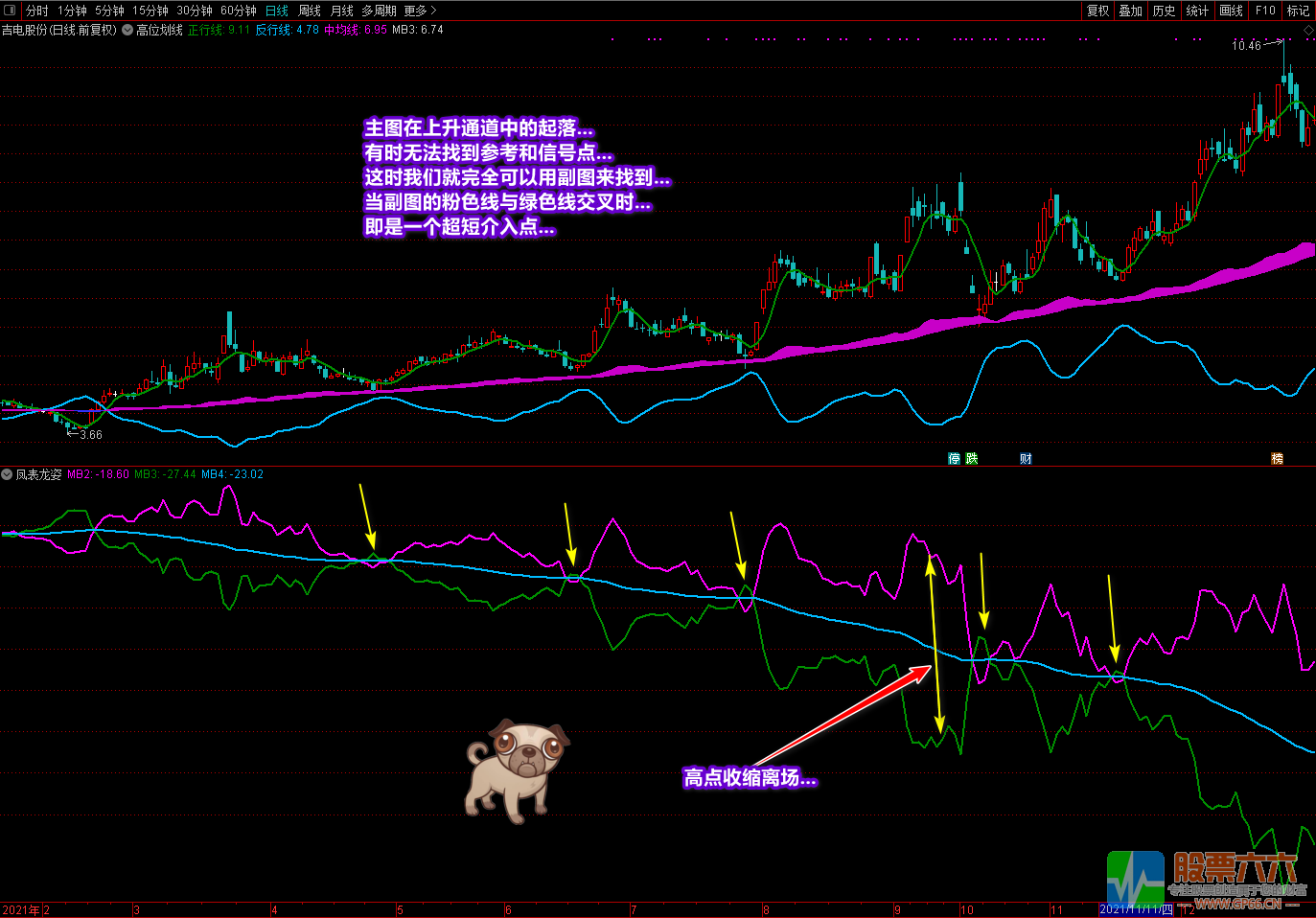Click the 跌 event marker icon
This screenshot has width=1316, height=918.
tap(972, 459)
